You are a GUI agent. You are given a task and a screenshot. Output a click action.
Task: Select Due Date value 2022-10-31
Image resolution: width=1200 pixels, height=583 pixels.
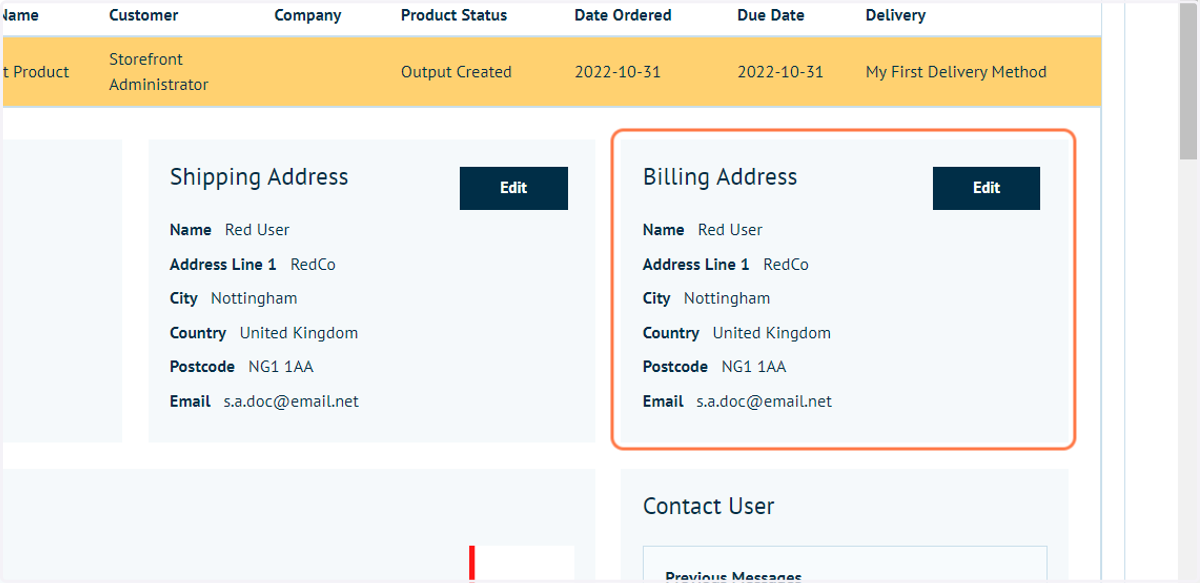point(781,72)
